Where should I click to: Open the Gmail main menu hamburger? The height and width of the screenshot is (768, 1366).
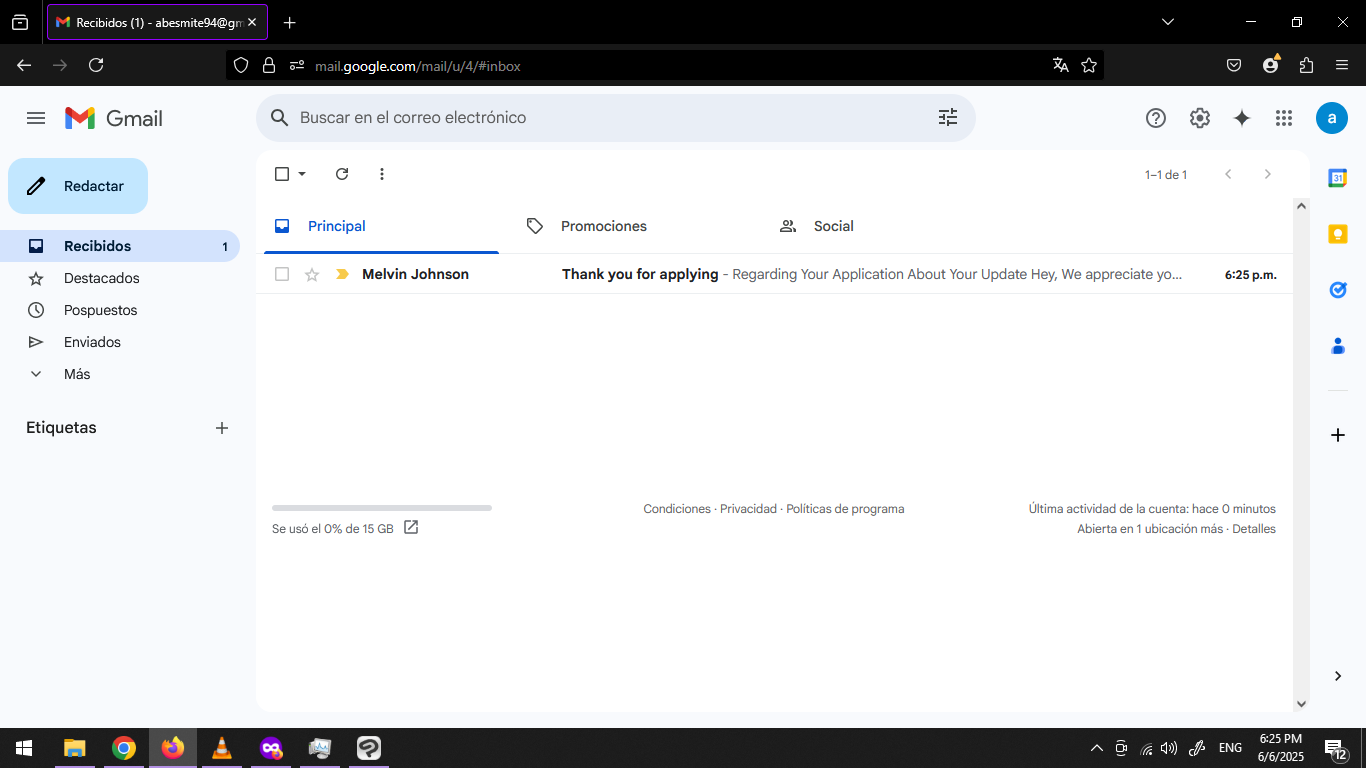click(36, 118)
